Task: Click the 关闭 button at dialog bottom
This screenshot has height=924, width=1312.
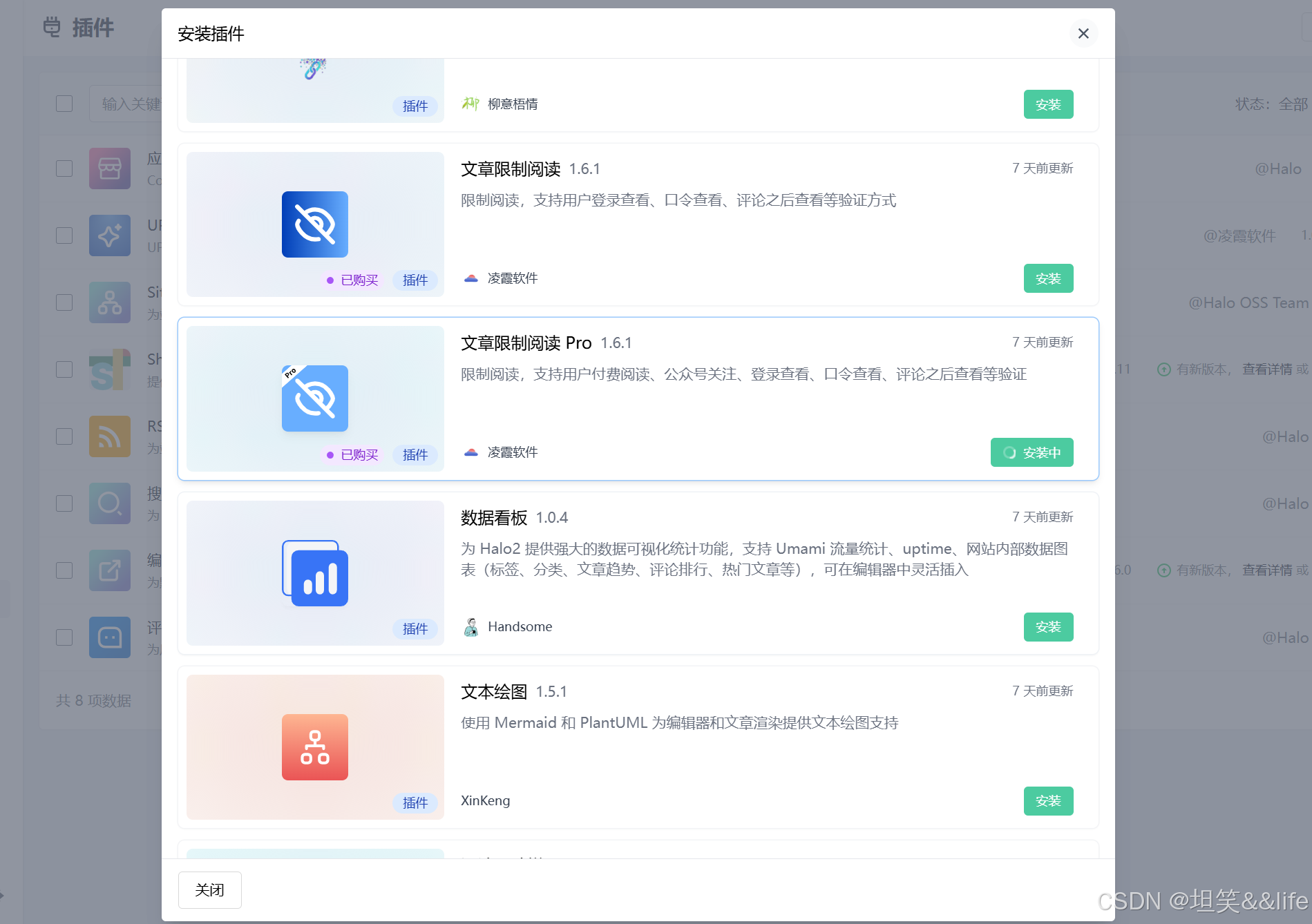Action: point(209,889)
